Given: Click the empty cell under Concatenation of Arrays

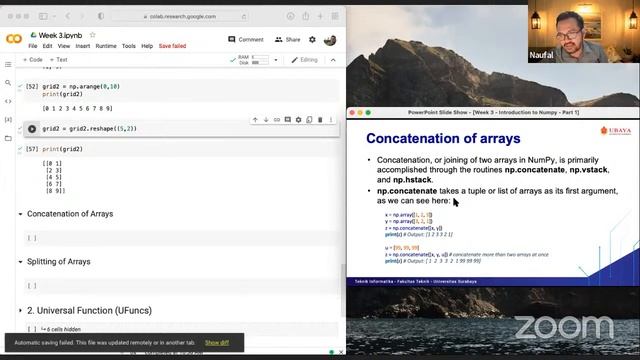Looking at the screenshot, I should (x=182, y=238).
